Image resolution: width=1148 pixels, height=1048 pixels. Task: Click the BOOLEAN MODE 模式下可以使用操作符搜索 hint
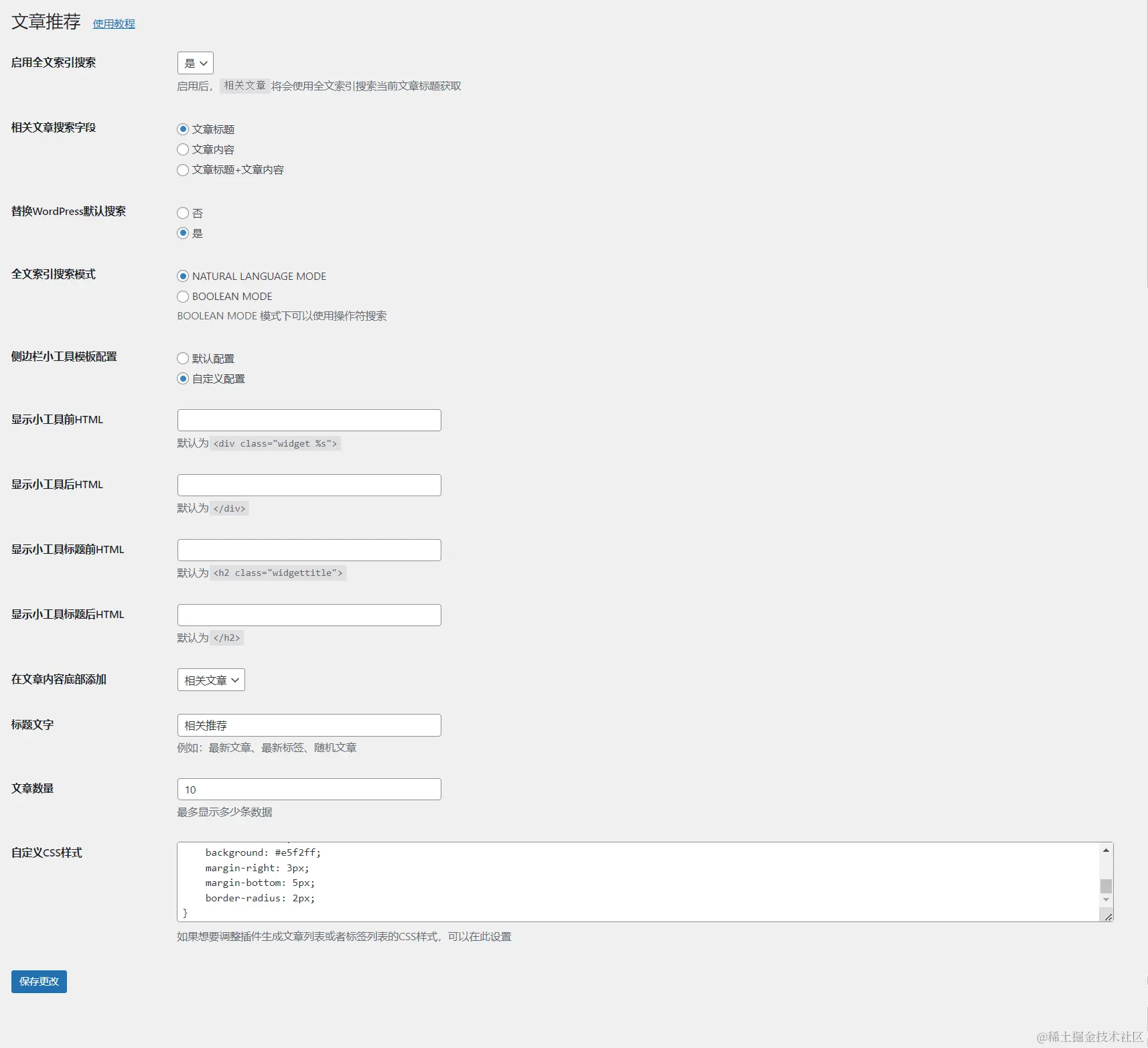[x=282, y=316]
